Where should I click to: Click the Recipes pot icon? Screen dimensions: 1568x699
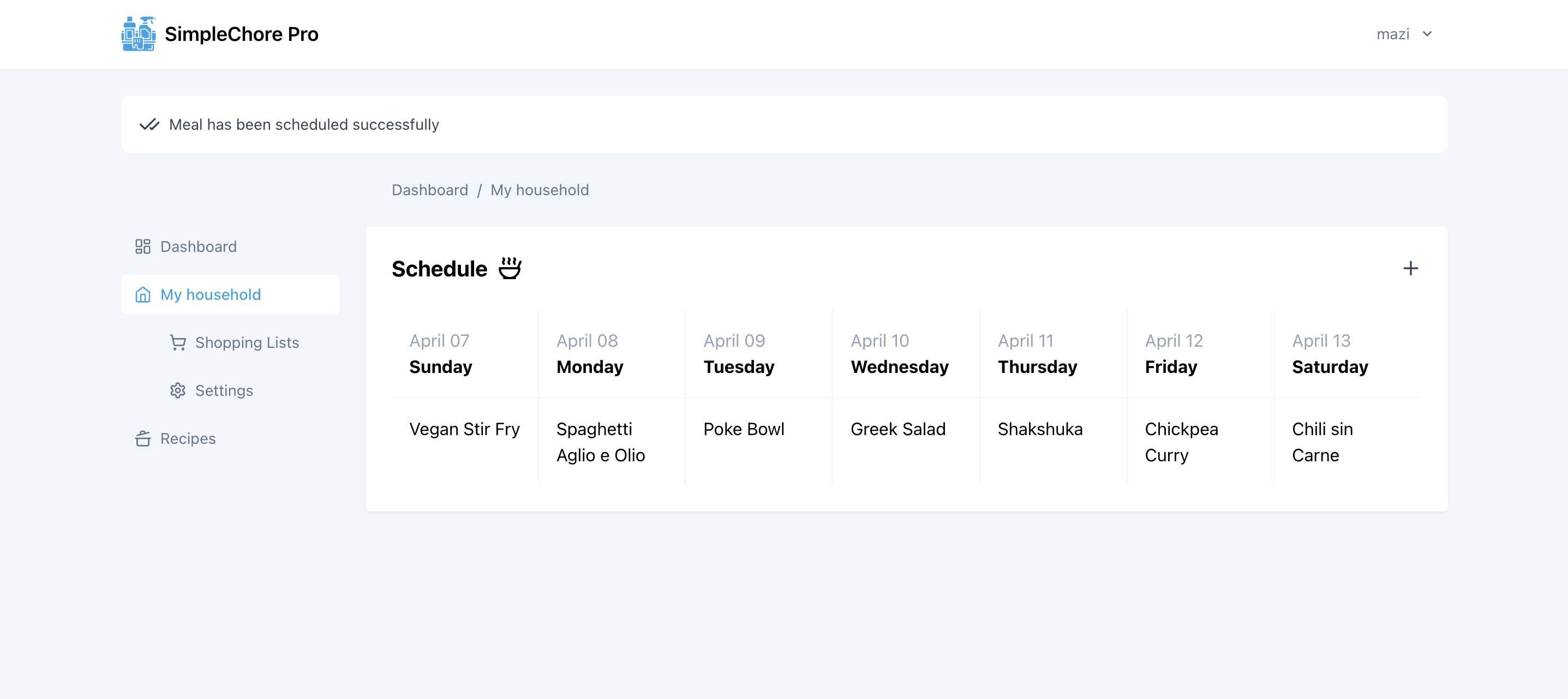coord(142,438)
